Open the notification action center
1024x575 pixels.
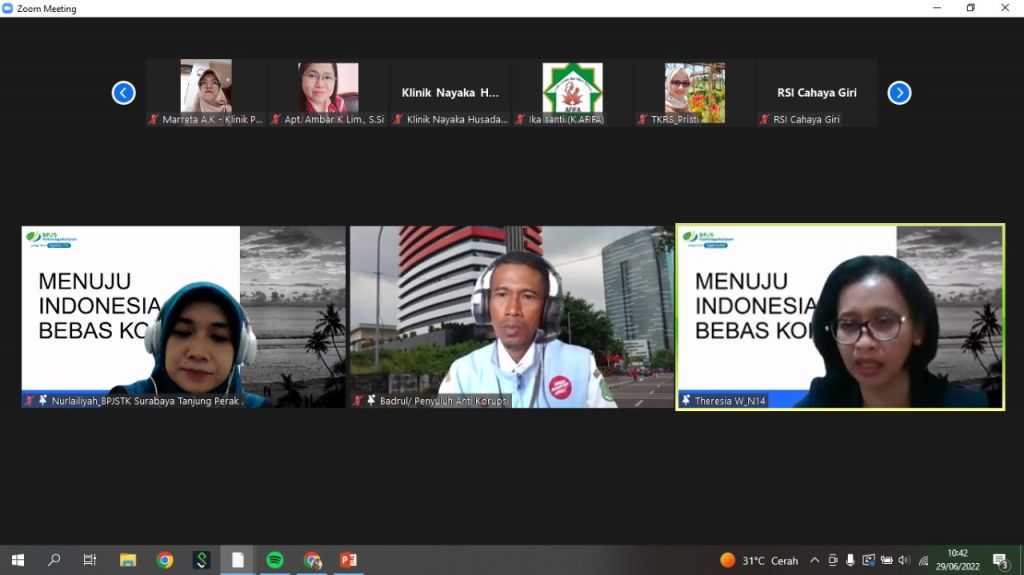[1000, 560]
